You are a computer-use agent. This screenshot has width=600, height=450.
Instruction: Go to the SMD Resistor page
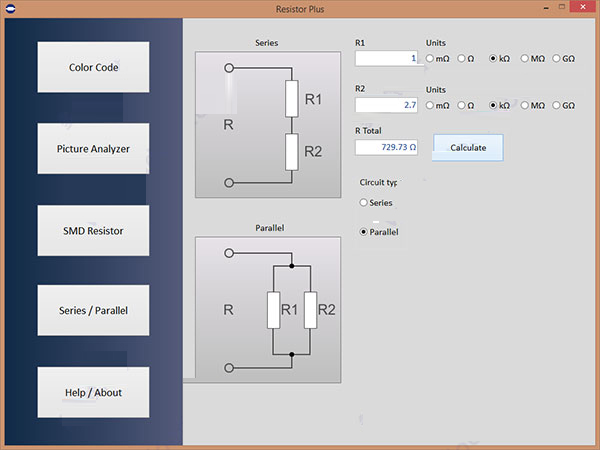(x=93, y=231)
